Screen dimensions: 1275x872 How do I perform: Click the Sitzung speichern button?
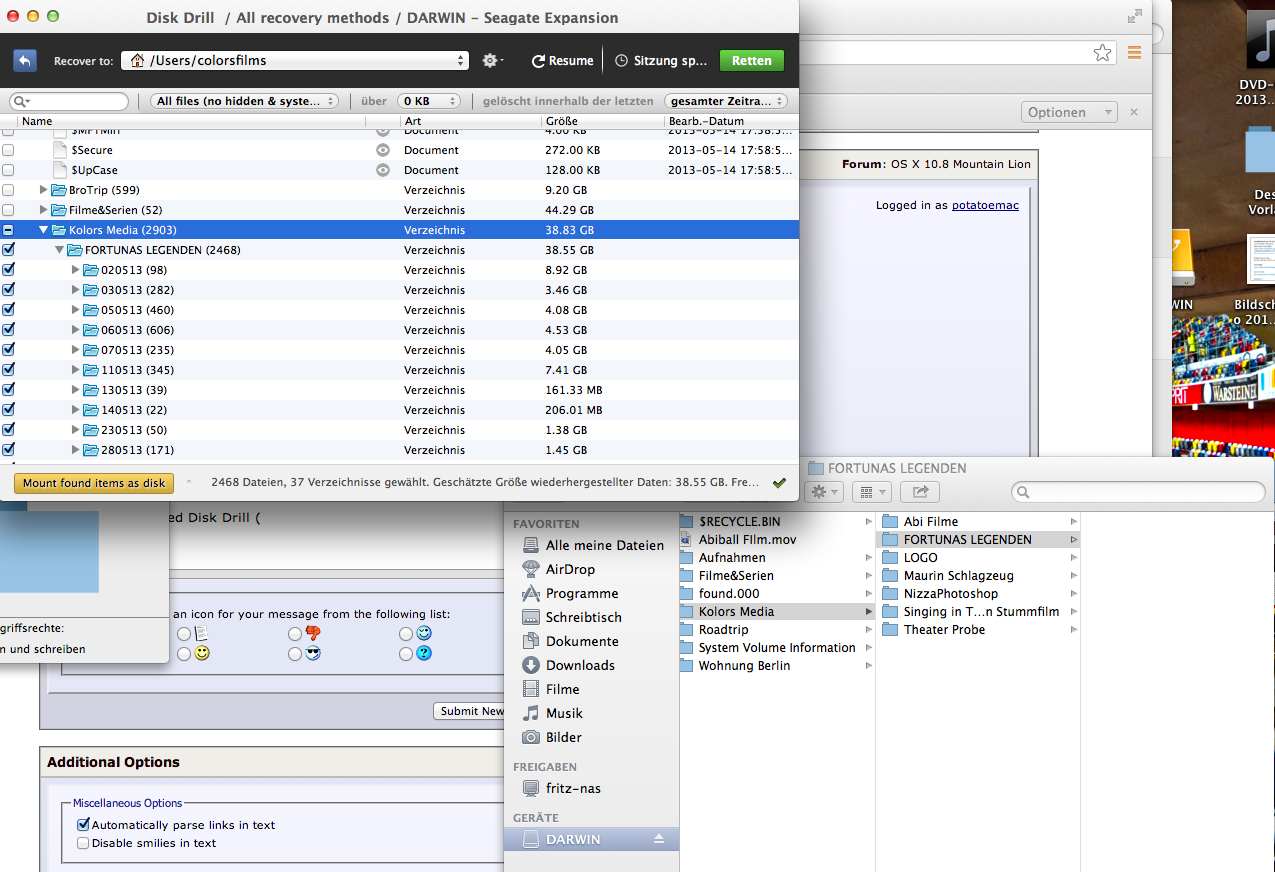[x=660, y=60]
